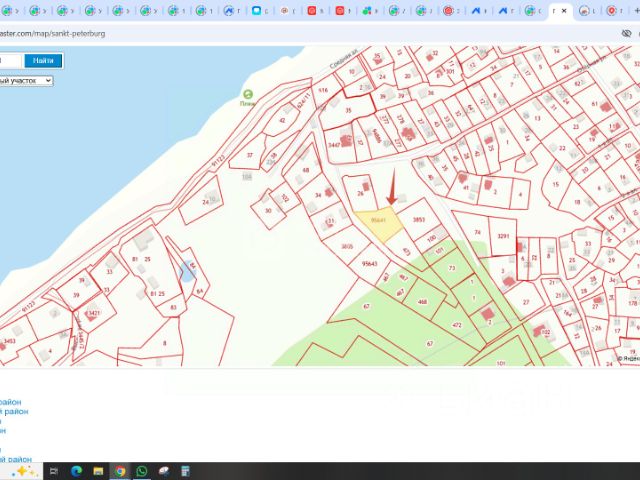This screenshot has height=480, width=640.
Task: Open File Explorer from the taskbar
Action: point(98,471)
